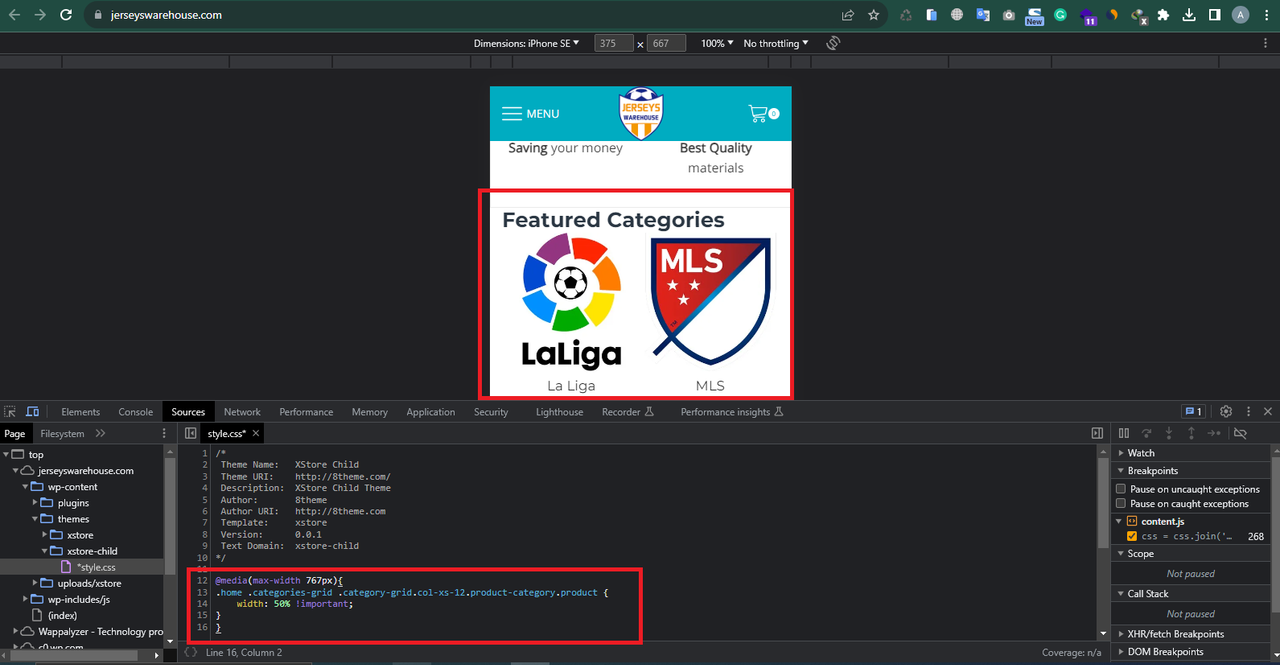Enable Pause on uncaught exceptions

click(x=1122, y=489)
